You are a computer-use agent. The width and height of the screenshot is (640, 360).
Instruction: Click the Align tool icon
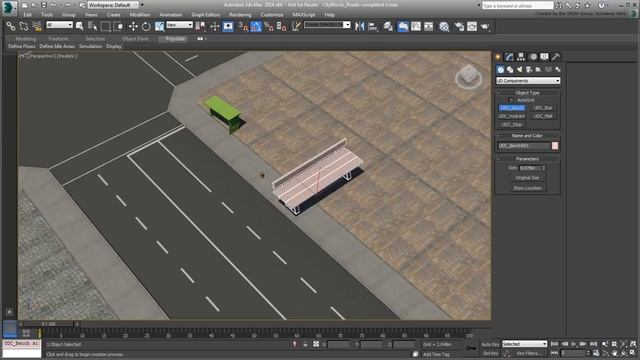point(373,27)
